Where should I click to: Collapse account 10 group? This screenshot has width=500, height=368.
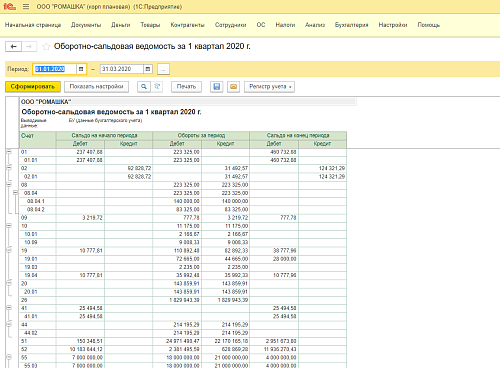[x=9, y=226]
